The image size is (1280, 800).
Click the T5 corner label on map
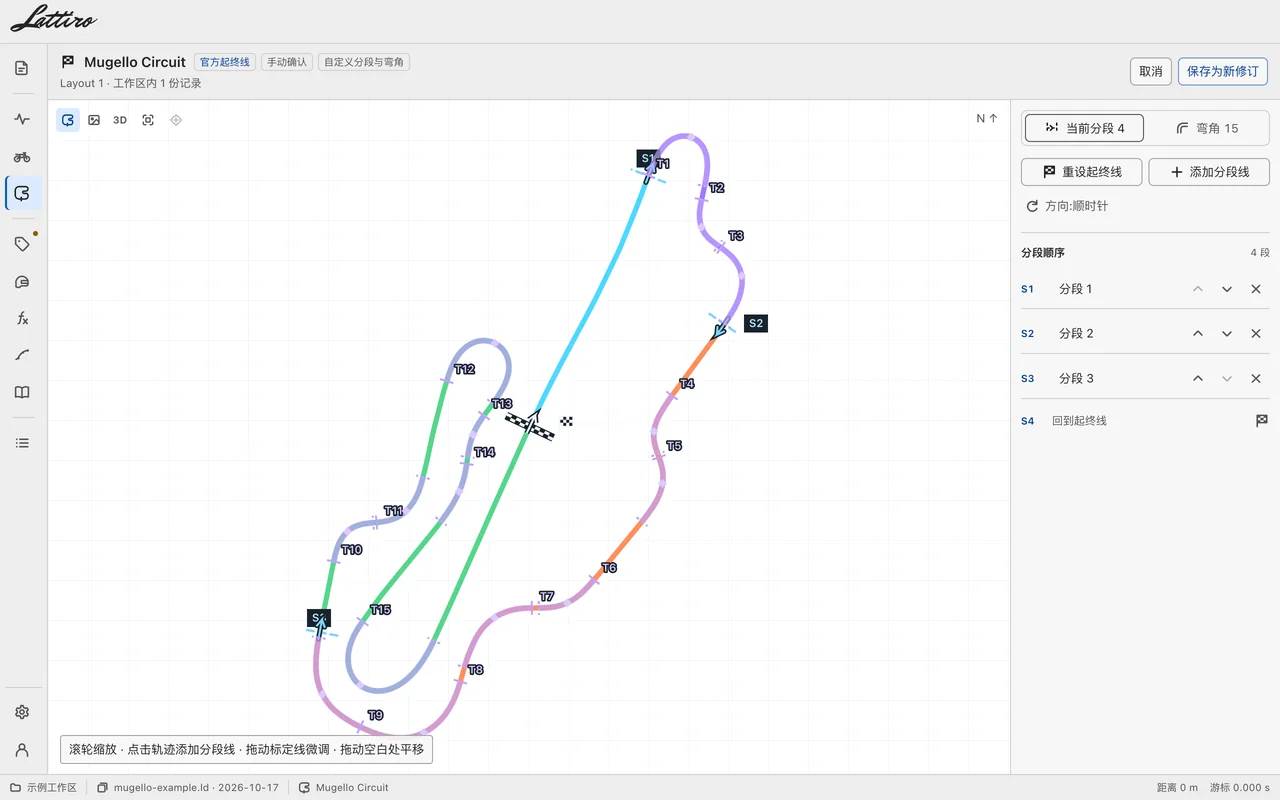coord(674,446)
